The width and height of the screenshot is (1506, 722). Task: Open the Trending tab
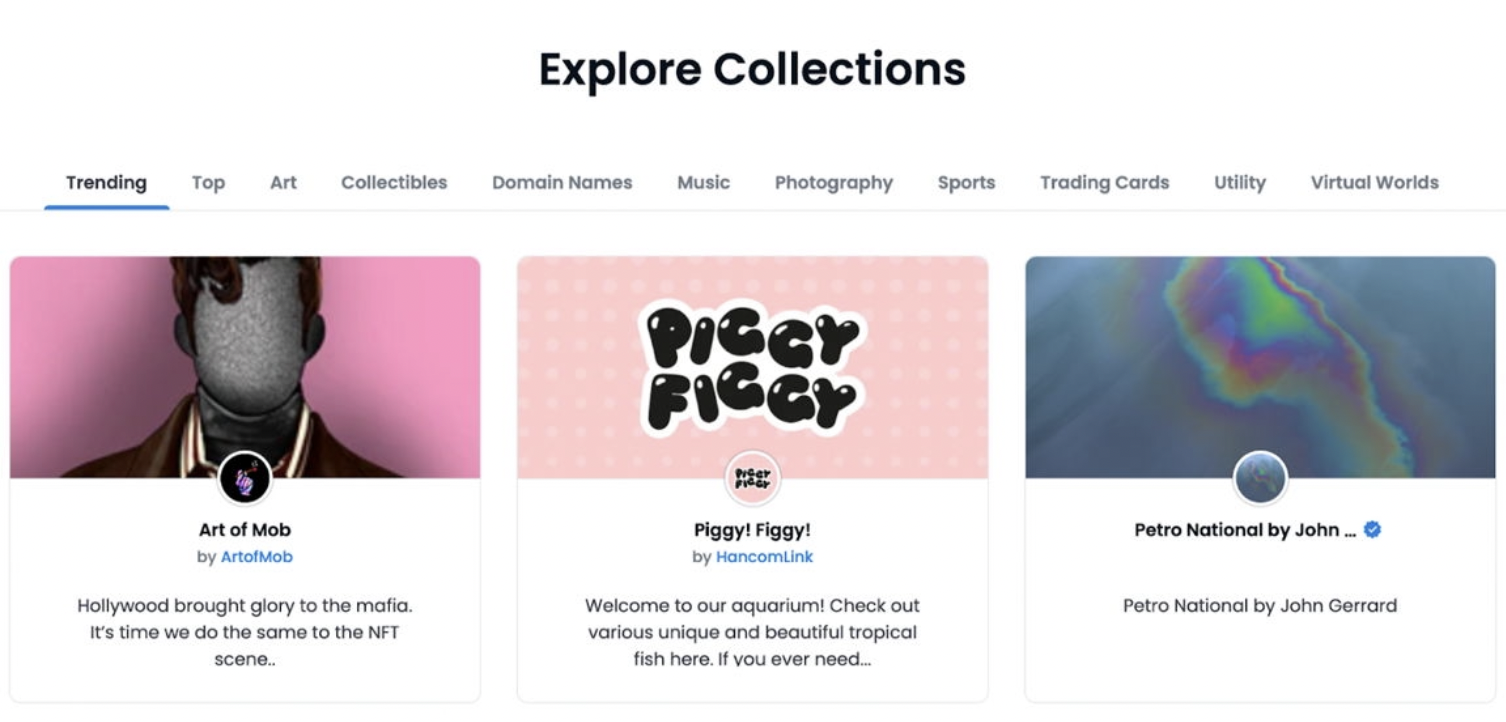click(x=106, y=183)
